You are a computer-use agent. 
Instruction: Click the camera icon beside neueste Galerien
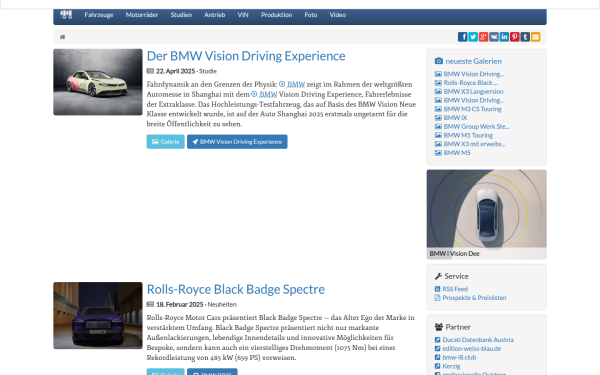[439, 61]
